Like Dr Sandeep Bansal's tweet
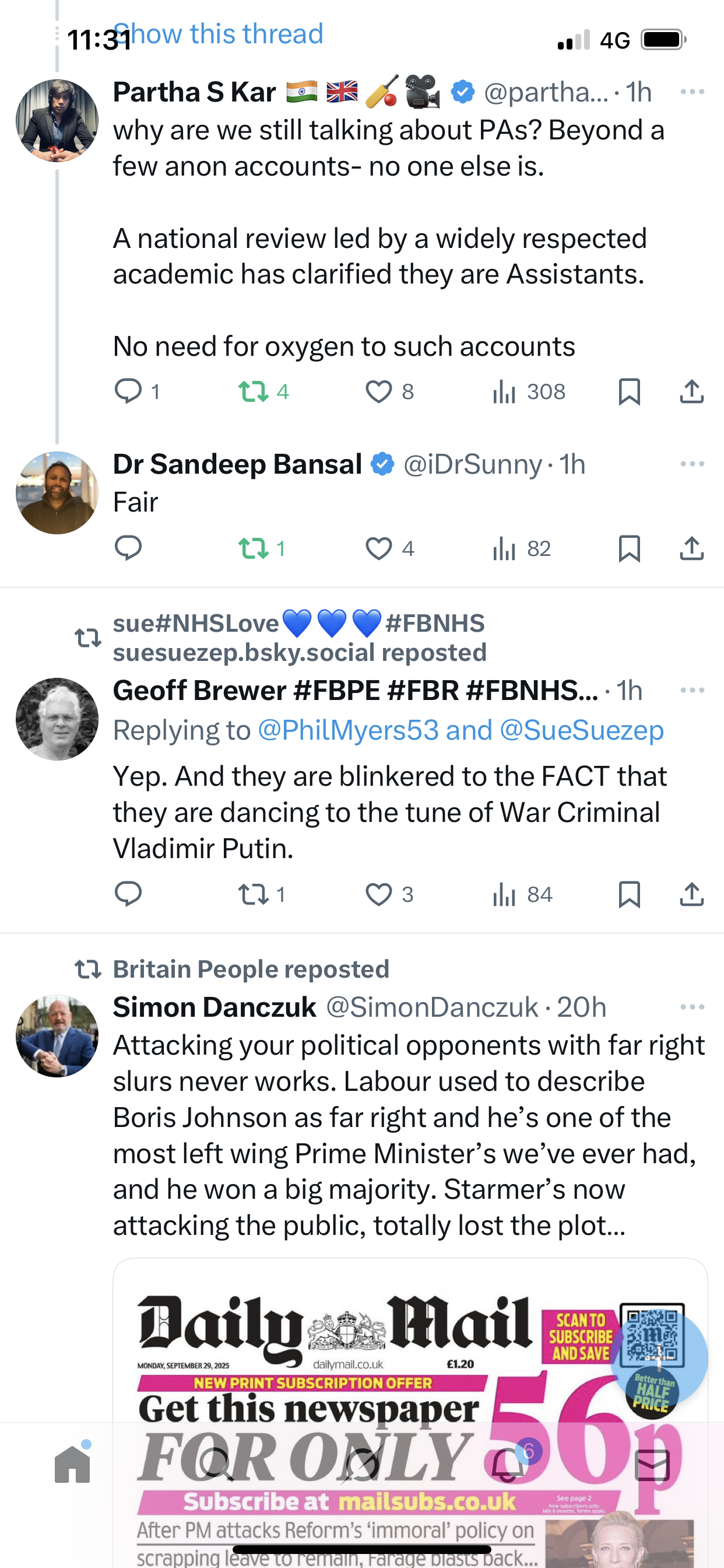Screen dimensions: 724x1568 (x=378, y=548)
